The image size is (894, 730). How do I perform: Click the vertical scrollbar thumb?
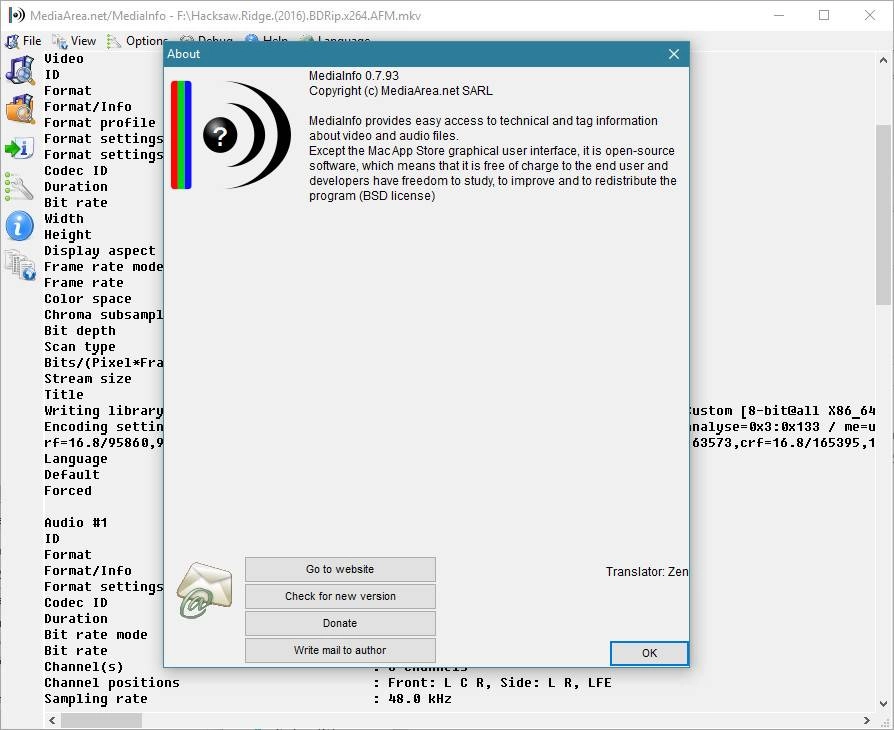click(883, 215)
